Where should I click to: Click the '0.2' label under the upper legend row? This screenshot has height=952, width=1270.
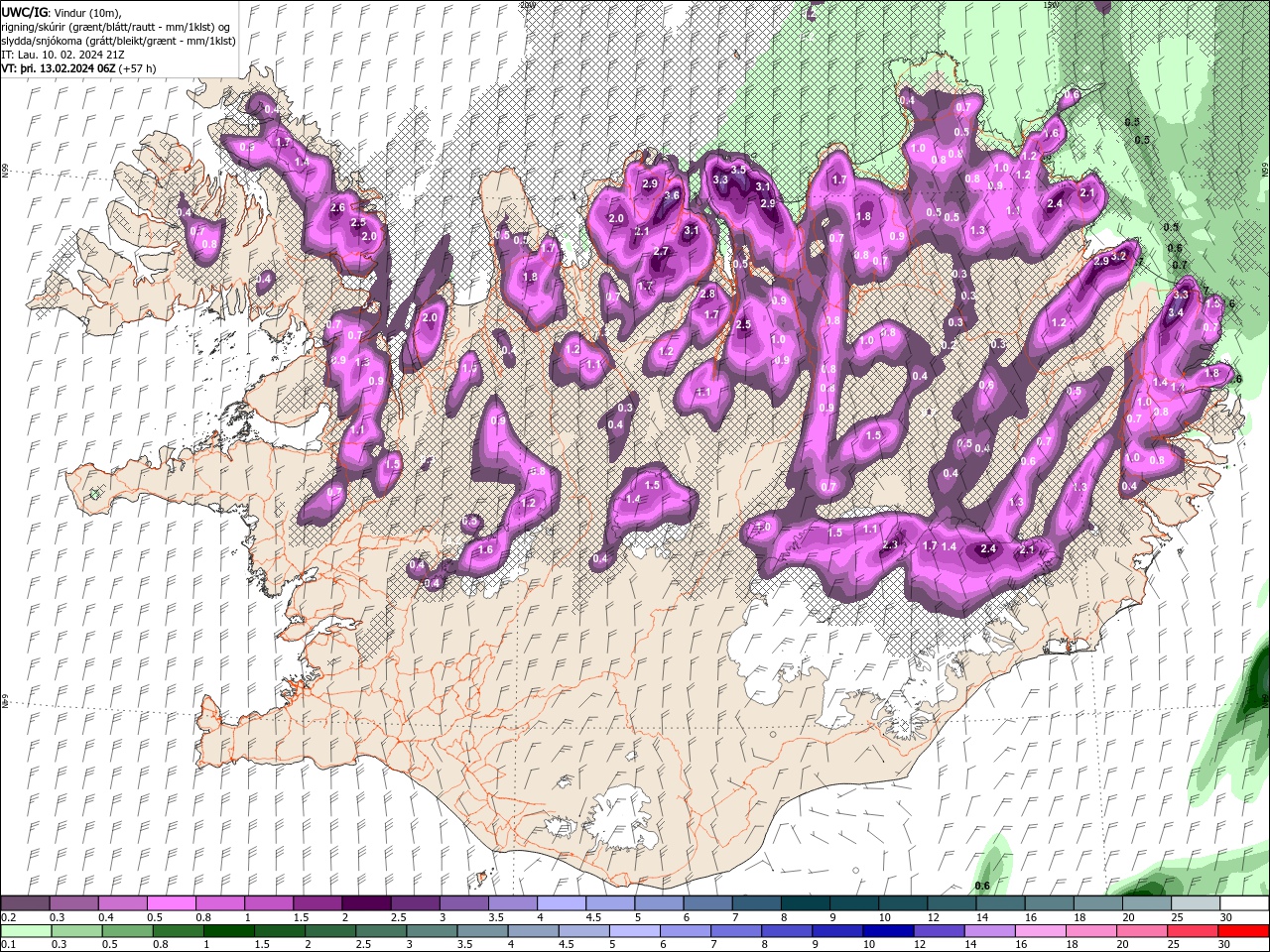8,917
